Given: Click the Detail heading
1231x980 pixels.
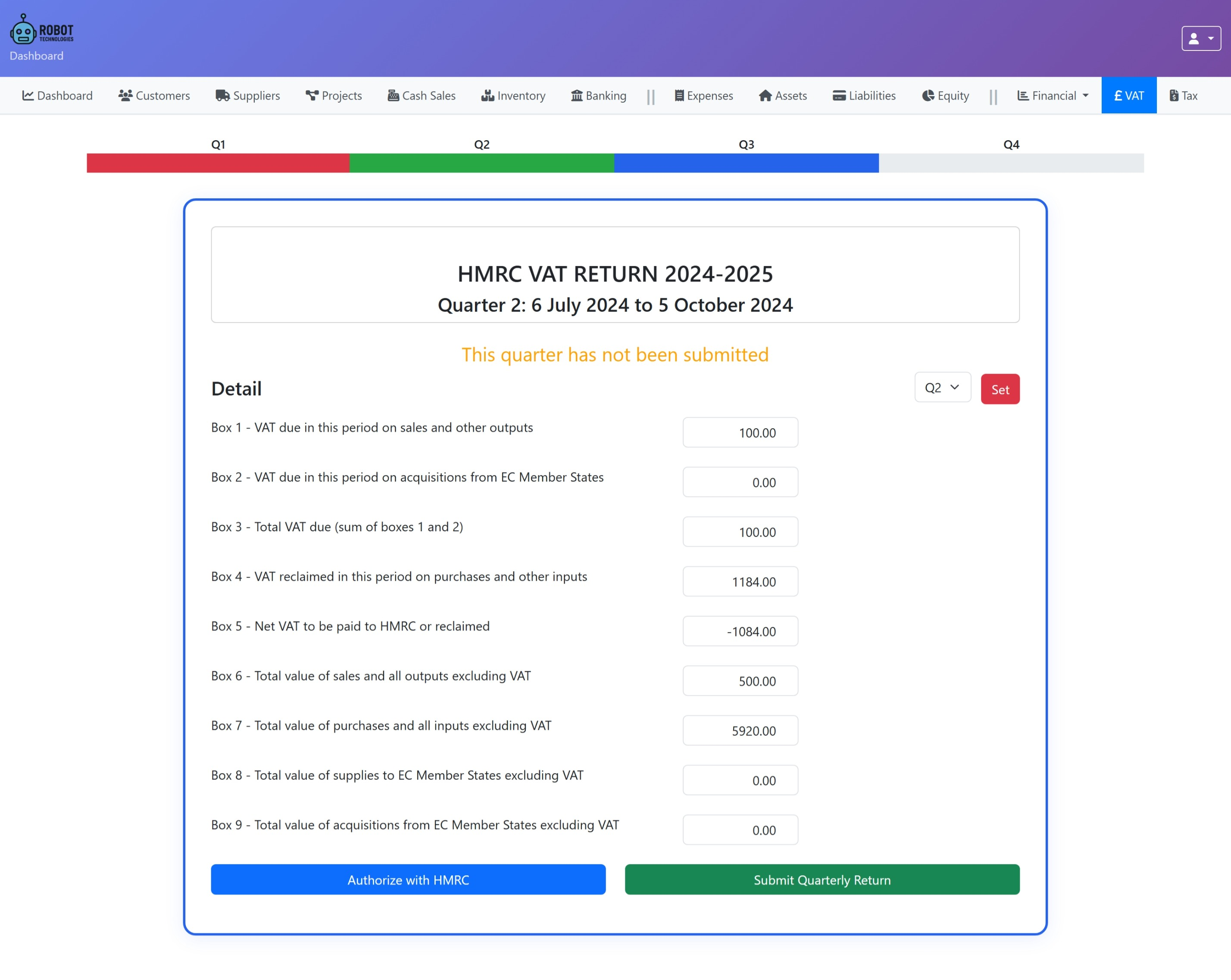Looking at the screenshot, I should tap(236, 389).
